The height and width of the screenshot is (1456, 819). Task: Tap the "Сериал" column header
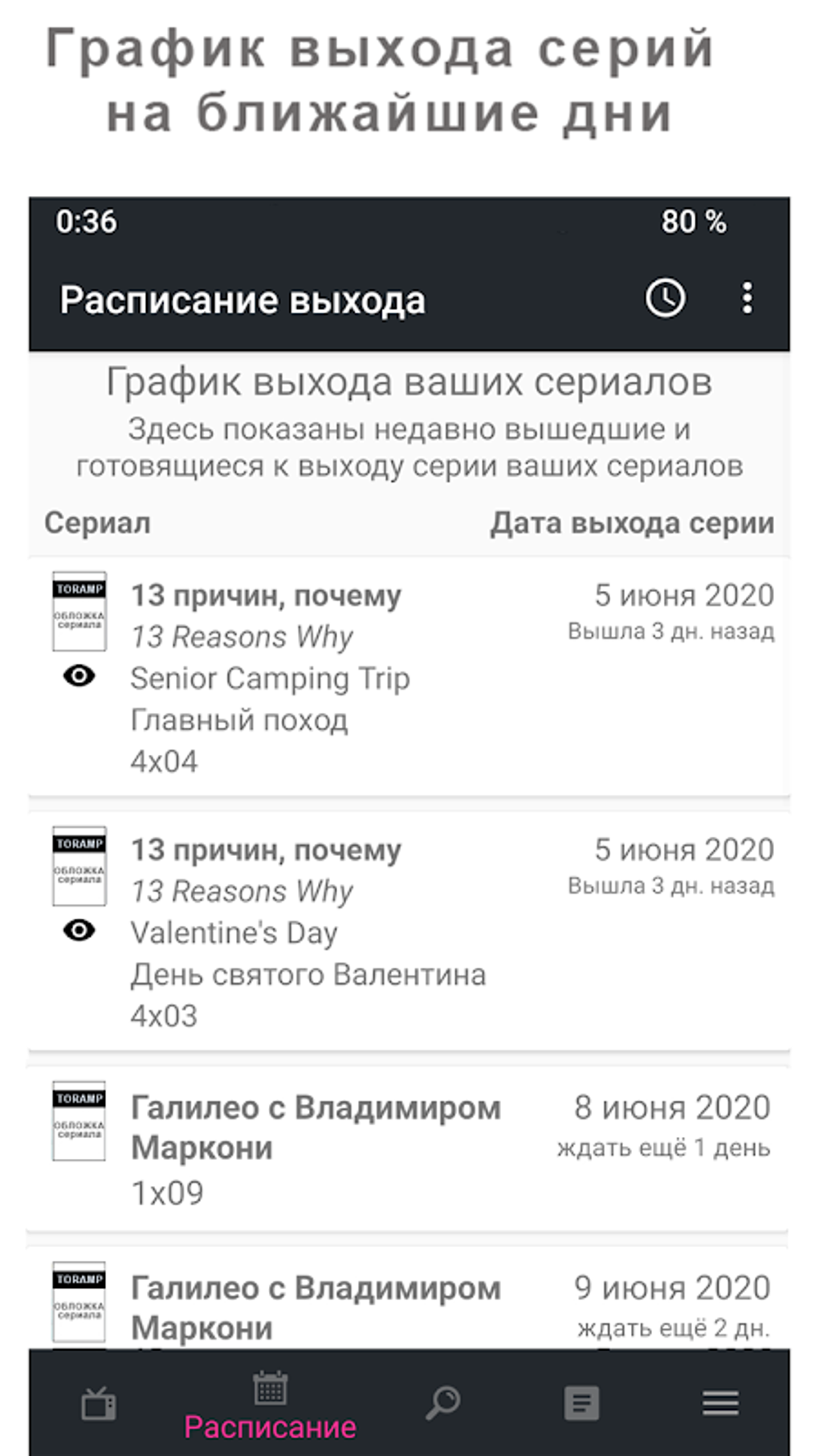click(x=97, y=523)
